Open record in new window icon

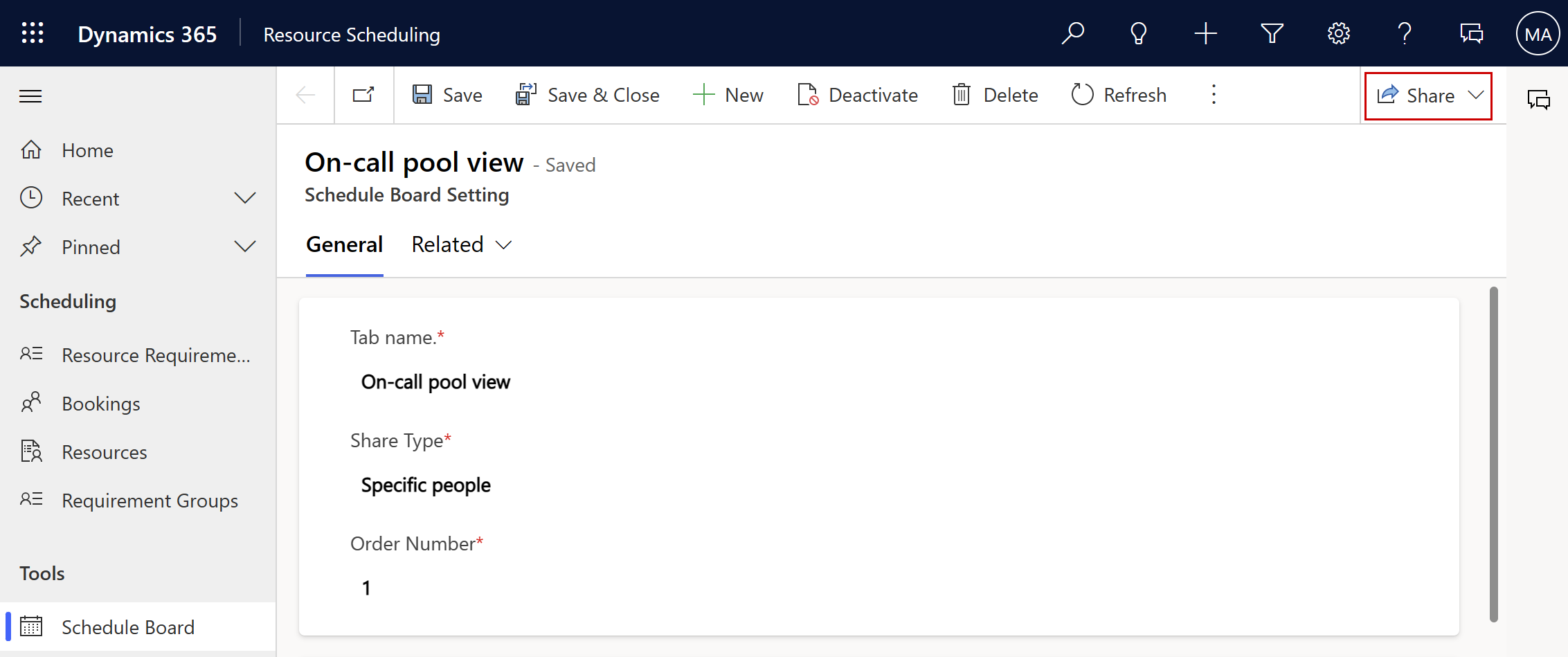tap(363, 95)
